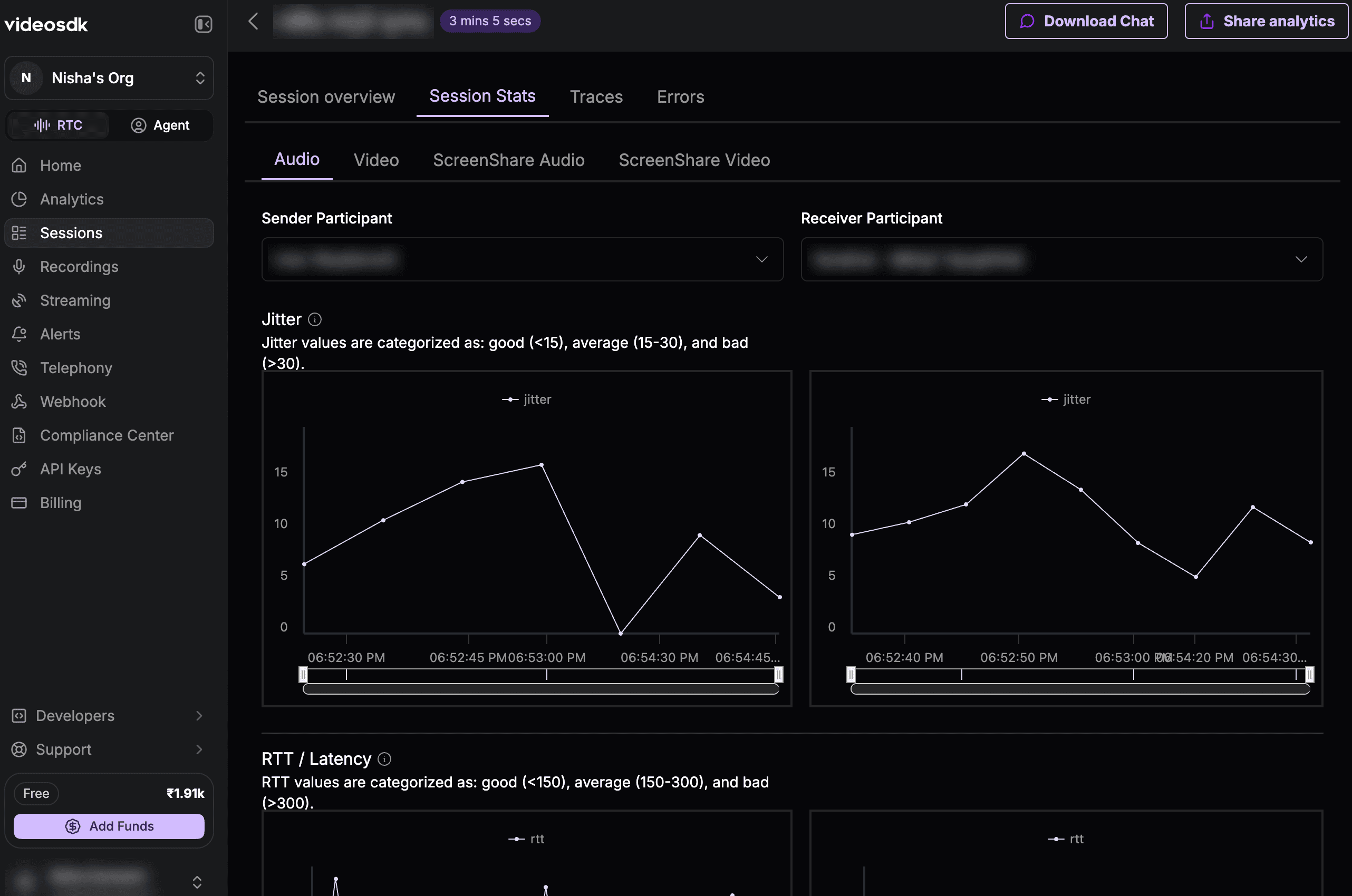Screen dimensions: 1352x896
Task: Click the Sessions list icon
Action: click(20, 232)
